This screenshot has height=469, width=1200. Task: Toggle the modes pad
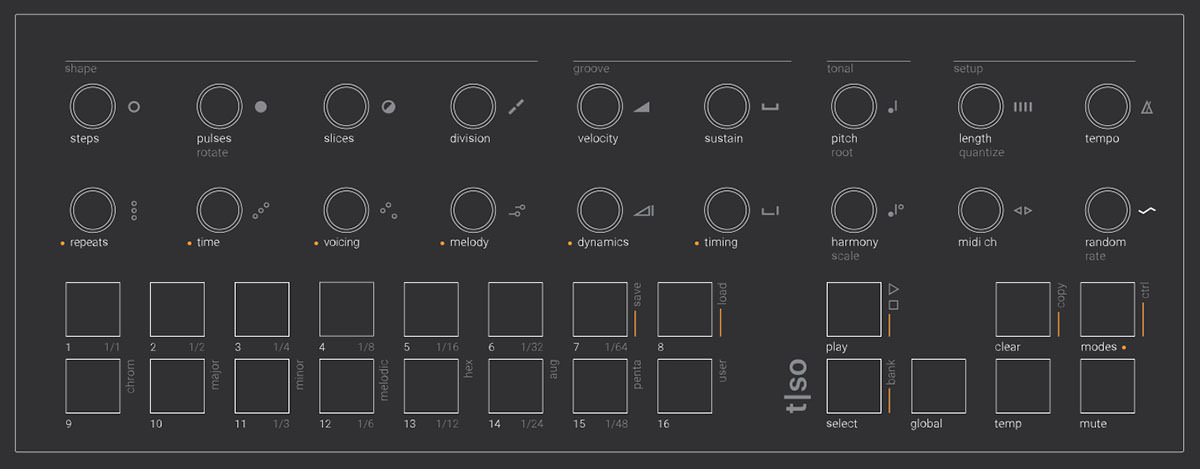(1107, 309)
